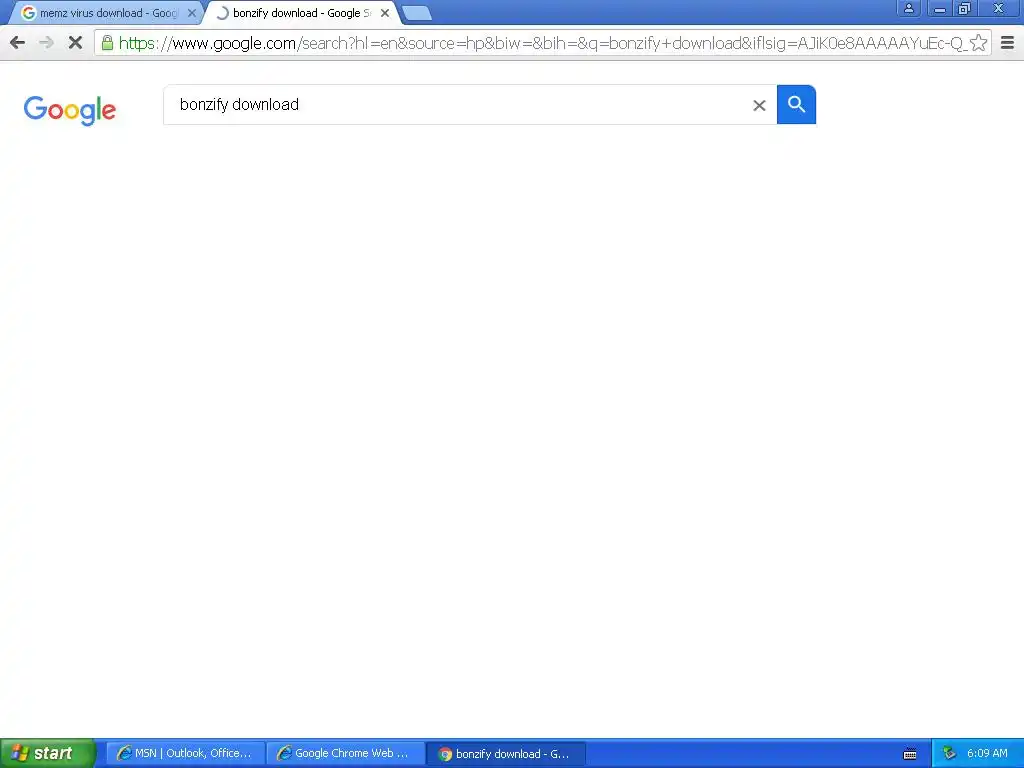Image resolution: width=1024 pixels, height=768 pixels.
Task: Open the Windows start menu
Action: pos(47,753)
